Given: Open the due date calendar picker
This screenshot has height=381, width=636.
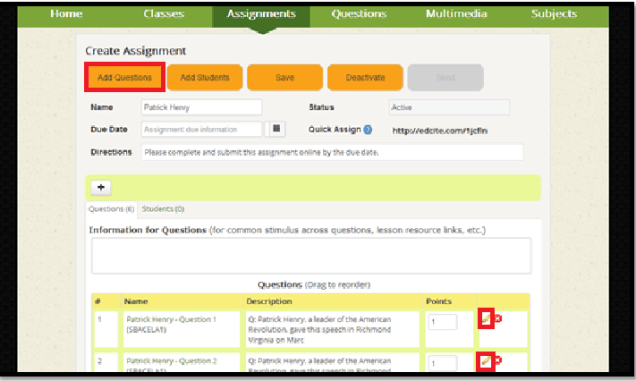Looking at the screenshot, I should click(276, 129).
